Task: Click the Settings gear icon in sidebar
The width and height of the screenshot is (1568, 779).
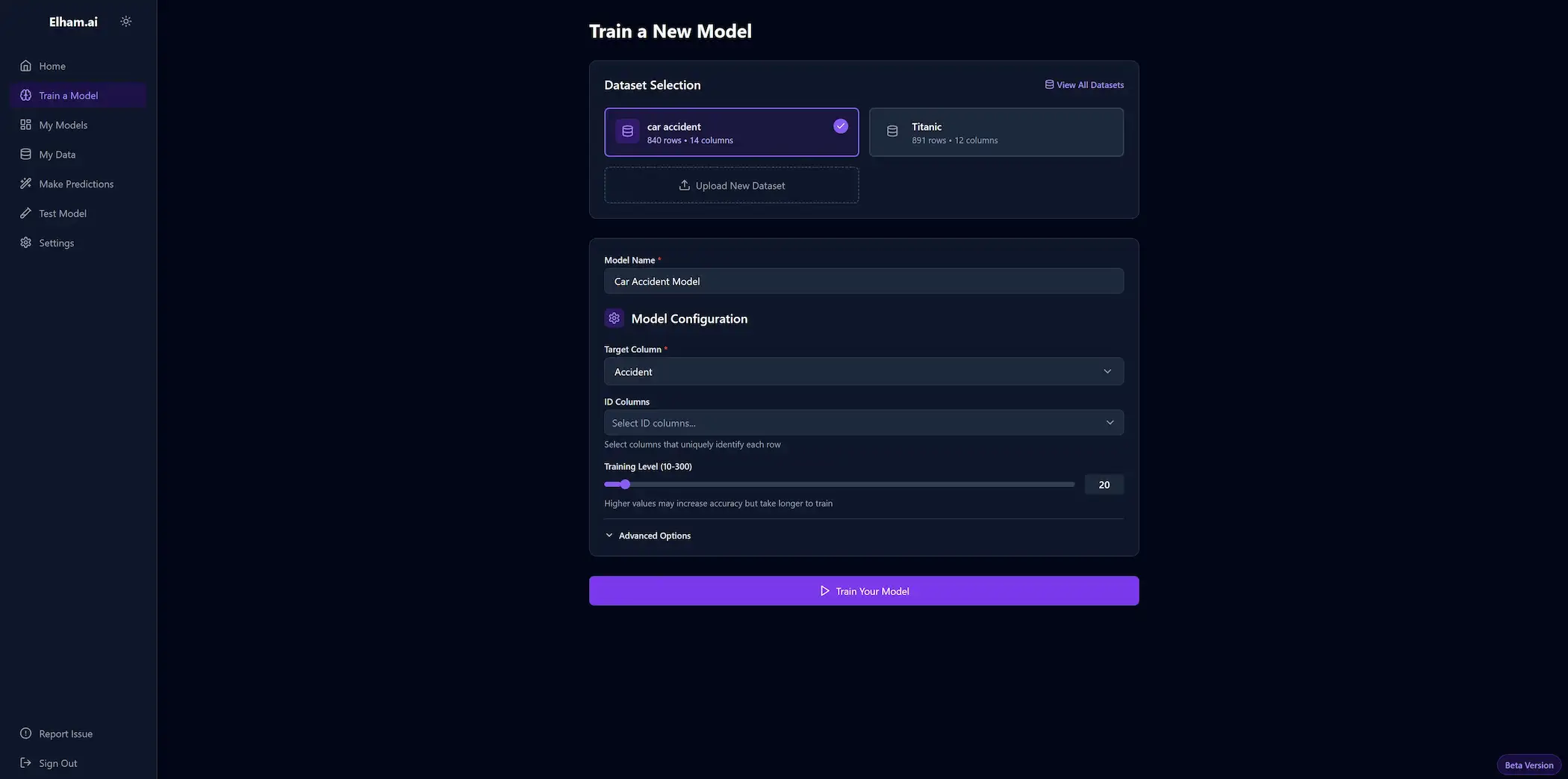Action: pyautogui.click(x=26, y=243)
